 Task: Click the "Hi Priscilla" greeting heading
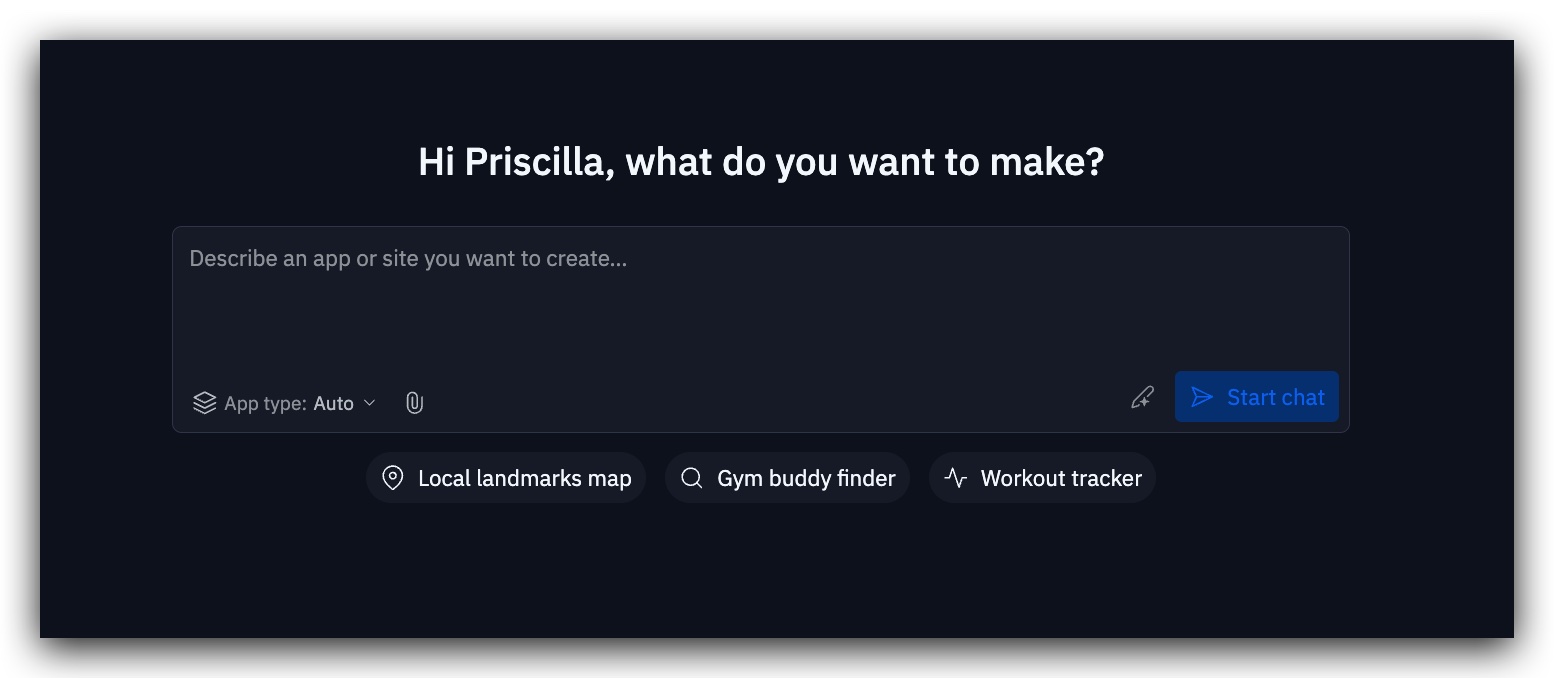(x=760, y=162)
